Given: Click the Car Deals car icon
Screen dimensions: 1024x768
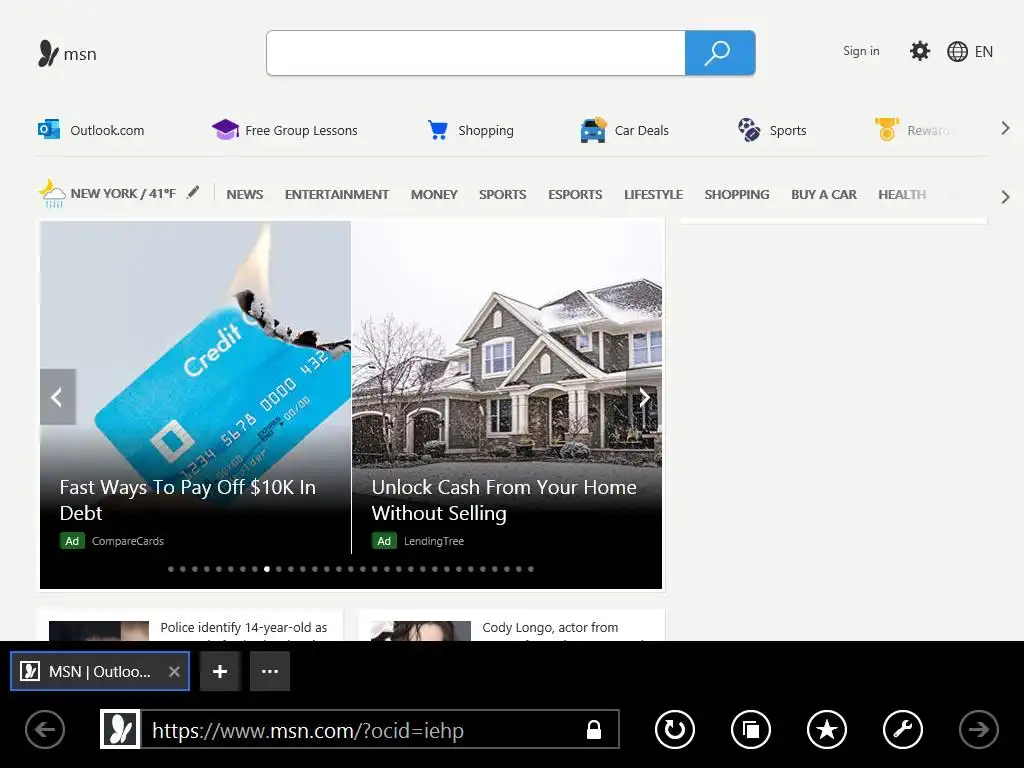Looking at the screenshot, I should pyautogui.click(x=593, y=130).
